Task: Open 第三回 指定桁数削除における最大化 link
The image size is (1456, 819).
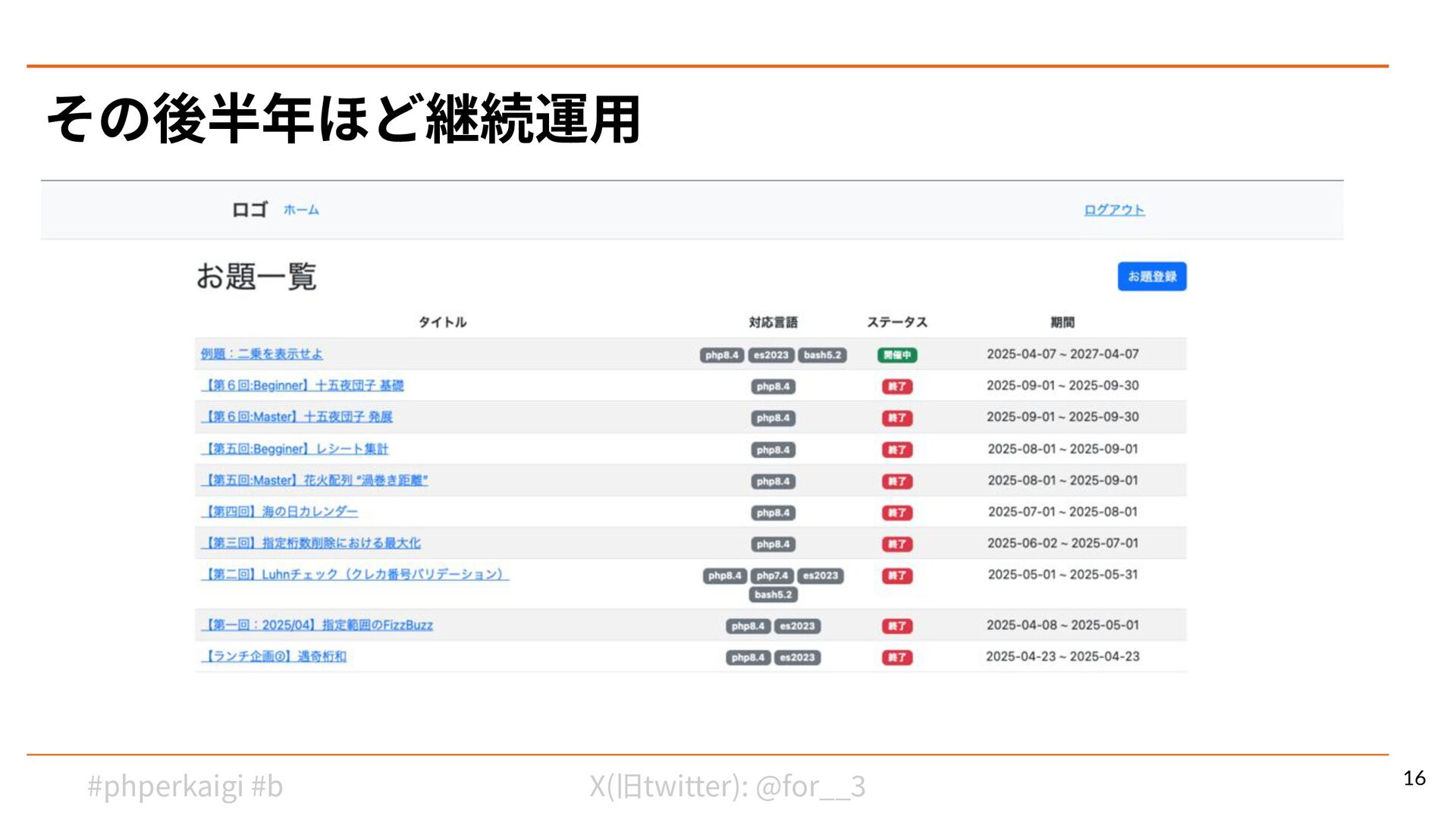Action: click(310, 544)
